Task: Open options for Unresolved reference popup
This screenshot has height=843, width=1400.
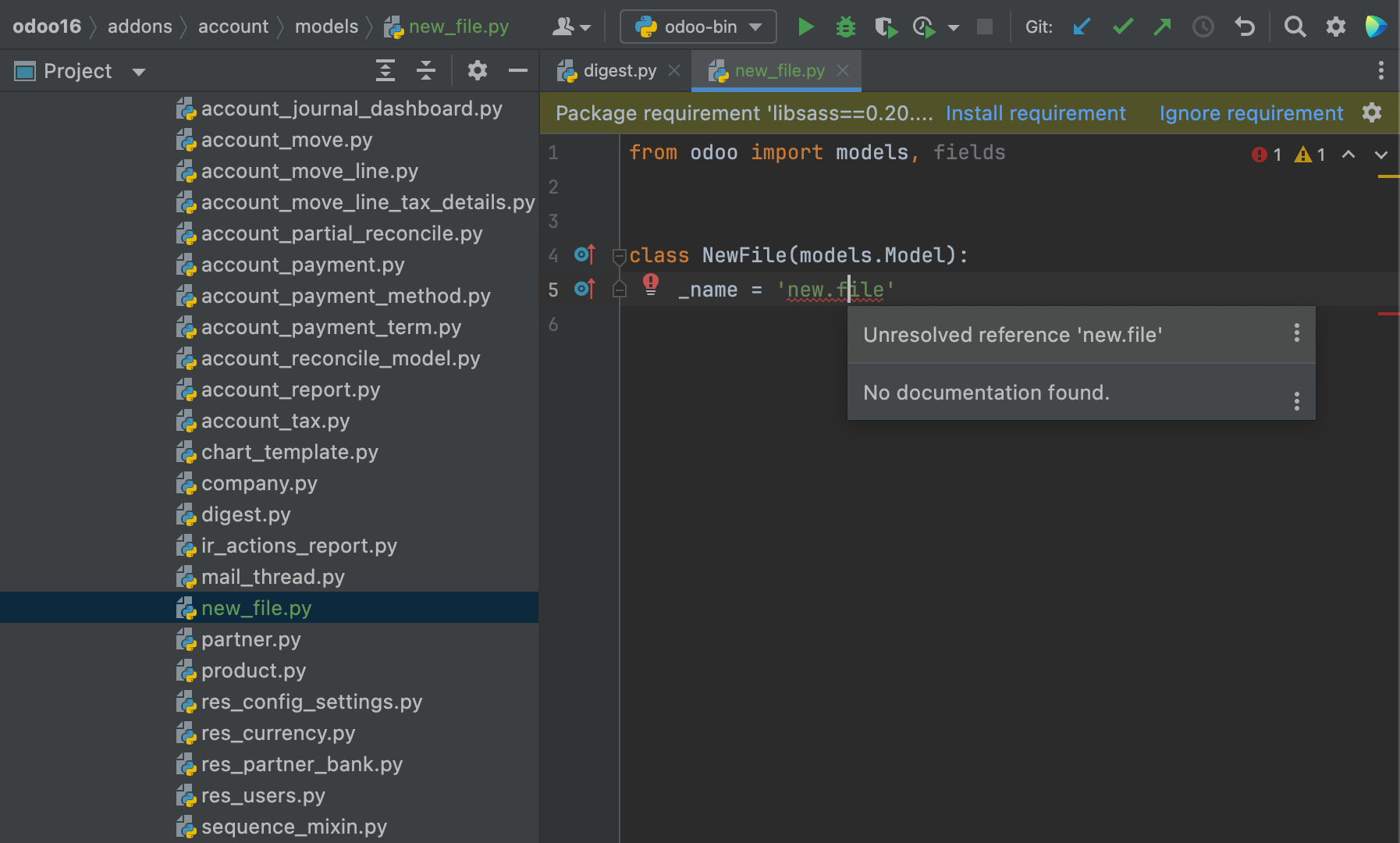Action: pyautogui.click(x=1297, y=333)
